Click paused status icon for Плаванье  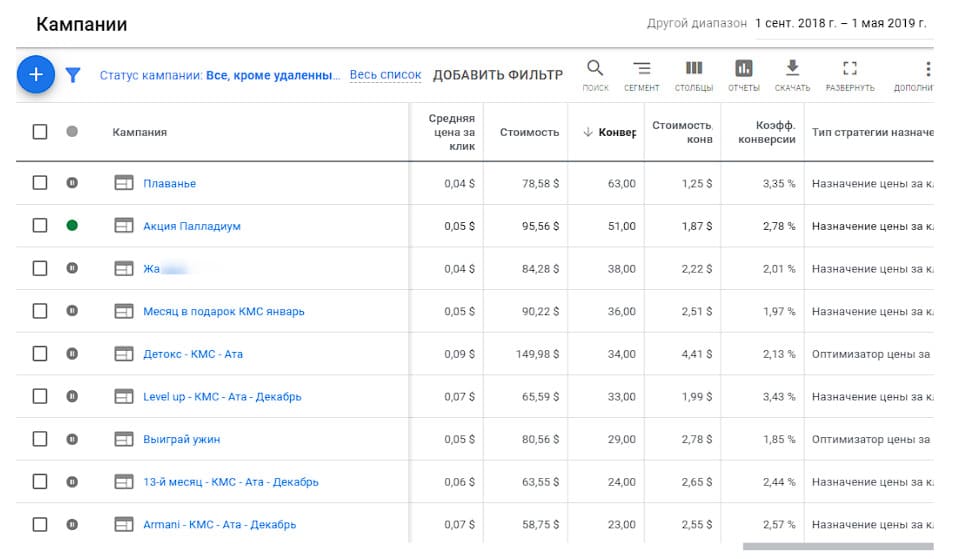72,183
